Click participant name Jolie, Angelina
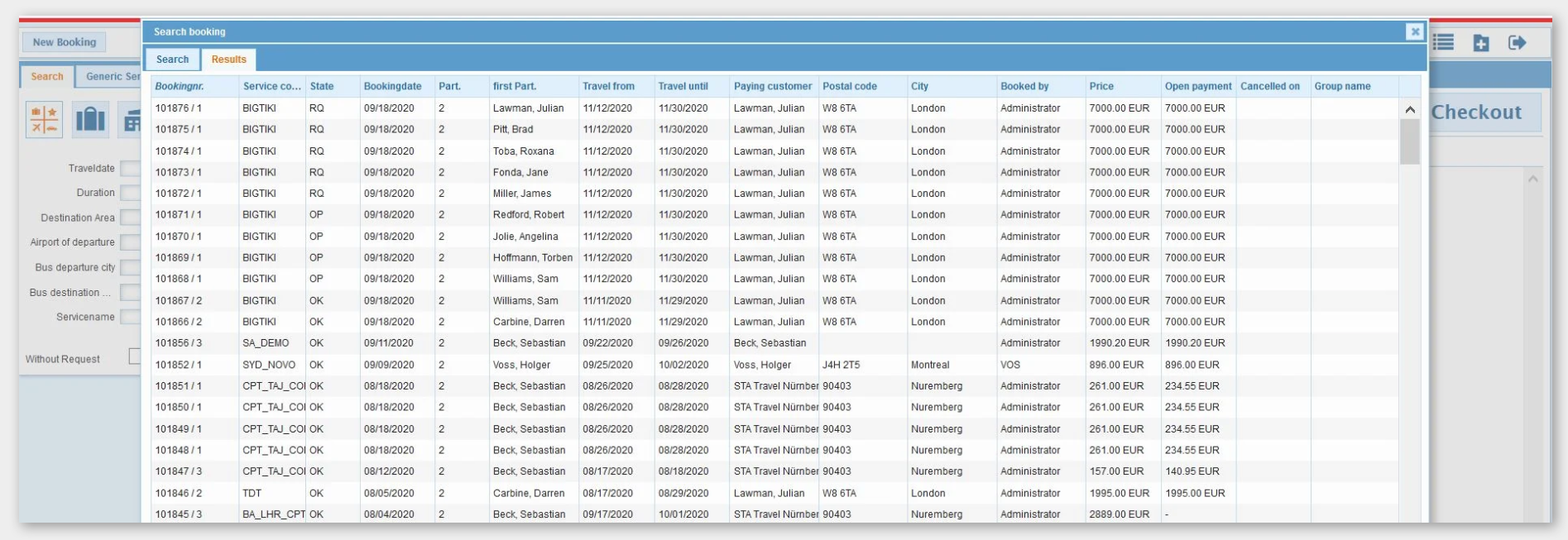Viewport: 1568px width, 540px height. click(x=525, y=237)
